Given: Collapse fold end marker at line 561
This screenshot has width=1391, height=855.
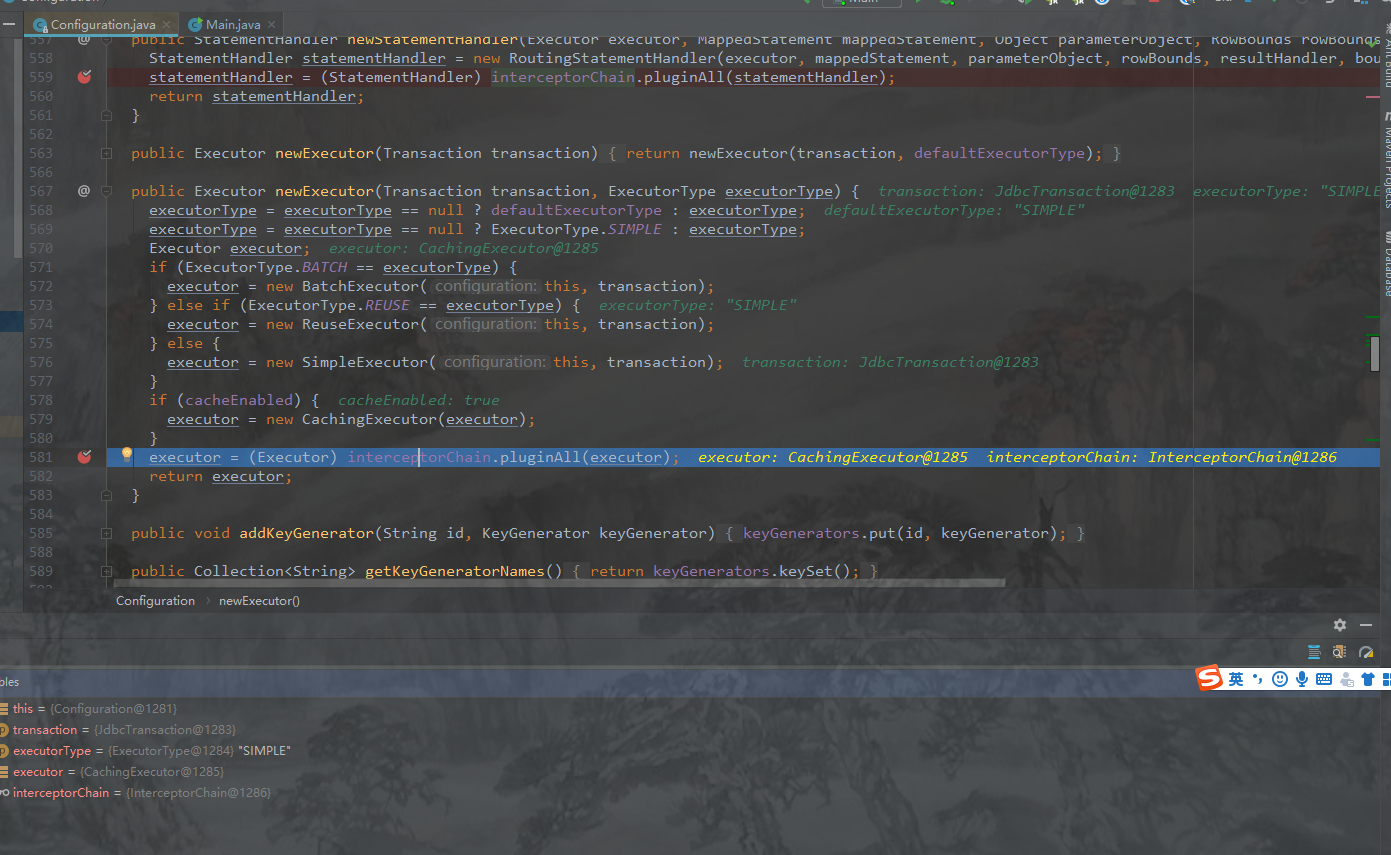Looking at the screenshot, I should (106, 115).
